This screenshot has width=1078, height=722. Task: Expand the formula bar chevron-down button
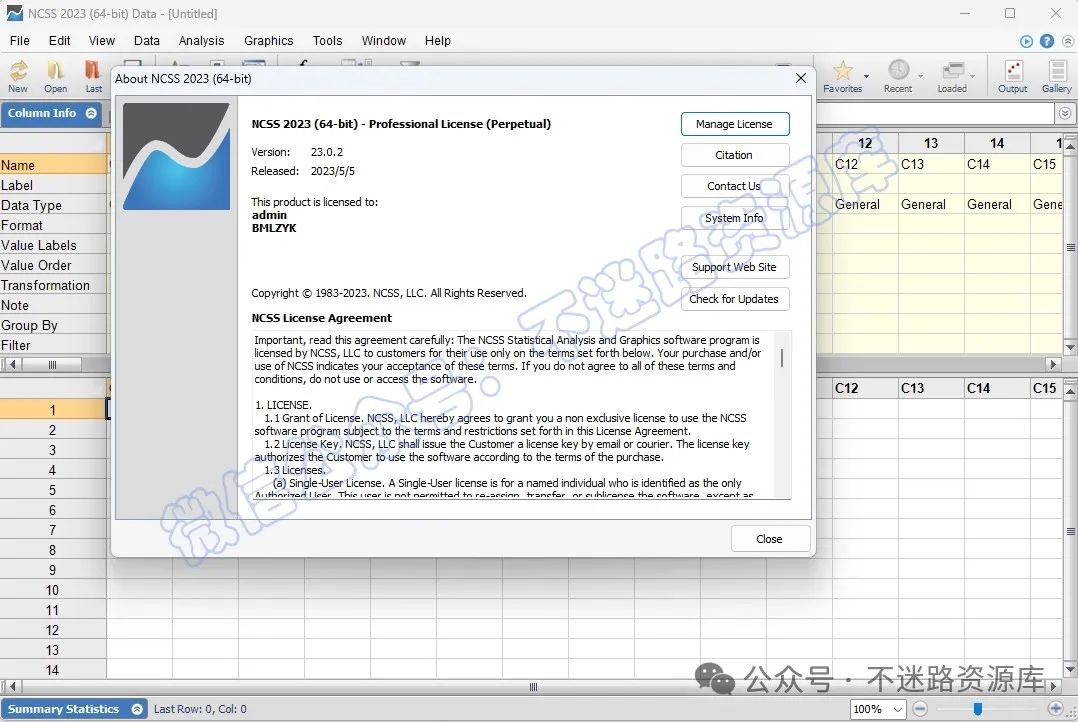(1064, 113)
